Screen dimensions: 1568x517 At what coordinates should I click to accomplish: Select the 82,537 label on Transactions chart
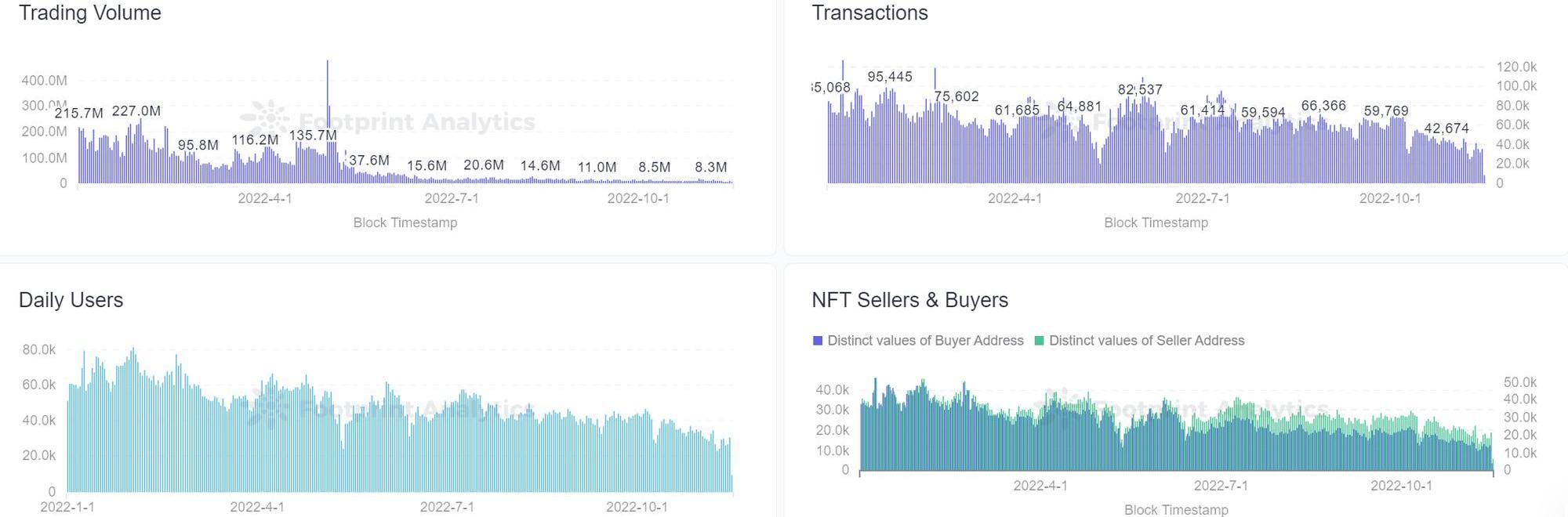pyautogui.click(x=1140, y=90)
